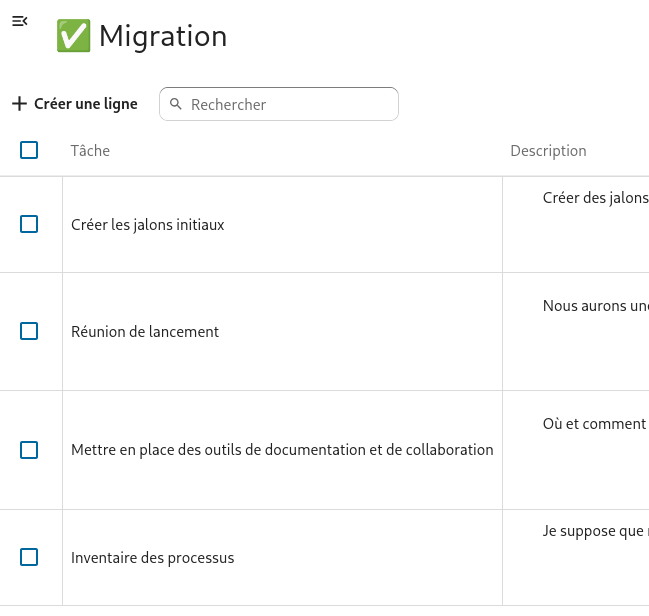The width and height of the screenshot is (649, 616).
Task: Click the magnifier icon in the search box
Action: (176, 104)
